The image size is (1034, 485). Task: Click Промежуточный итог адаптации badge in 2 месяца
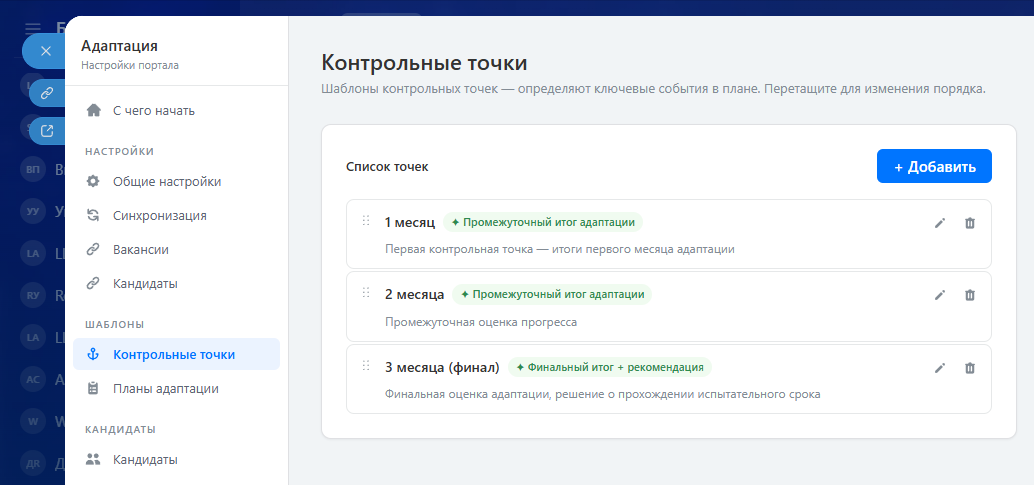coord(552,294)
